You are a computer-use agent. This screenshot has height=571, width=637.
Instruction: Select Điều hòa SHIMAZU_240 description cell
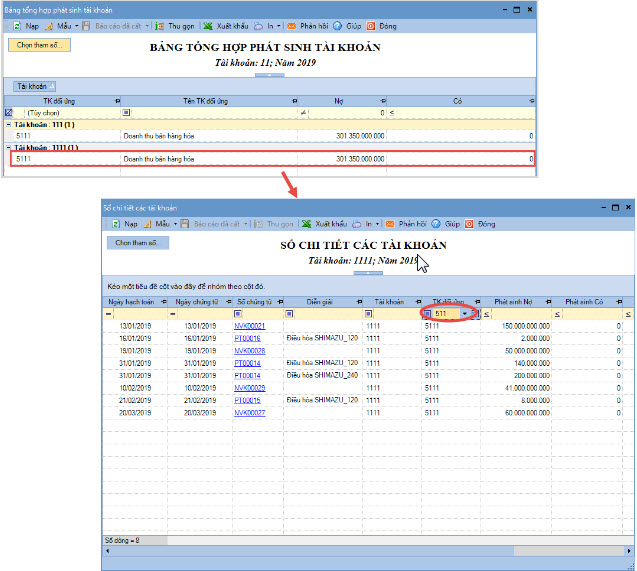click(323, 375)
